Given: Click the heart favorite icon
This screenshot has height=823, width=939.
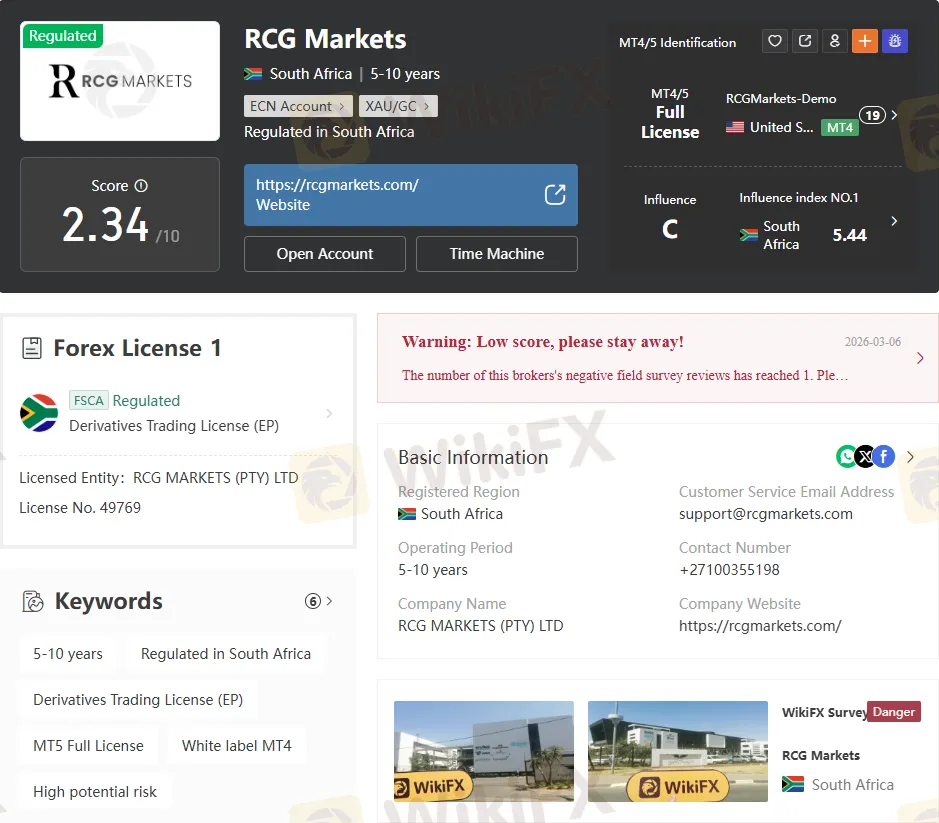Looking at the screenshot, I should [775, 41].
